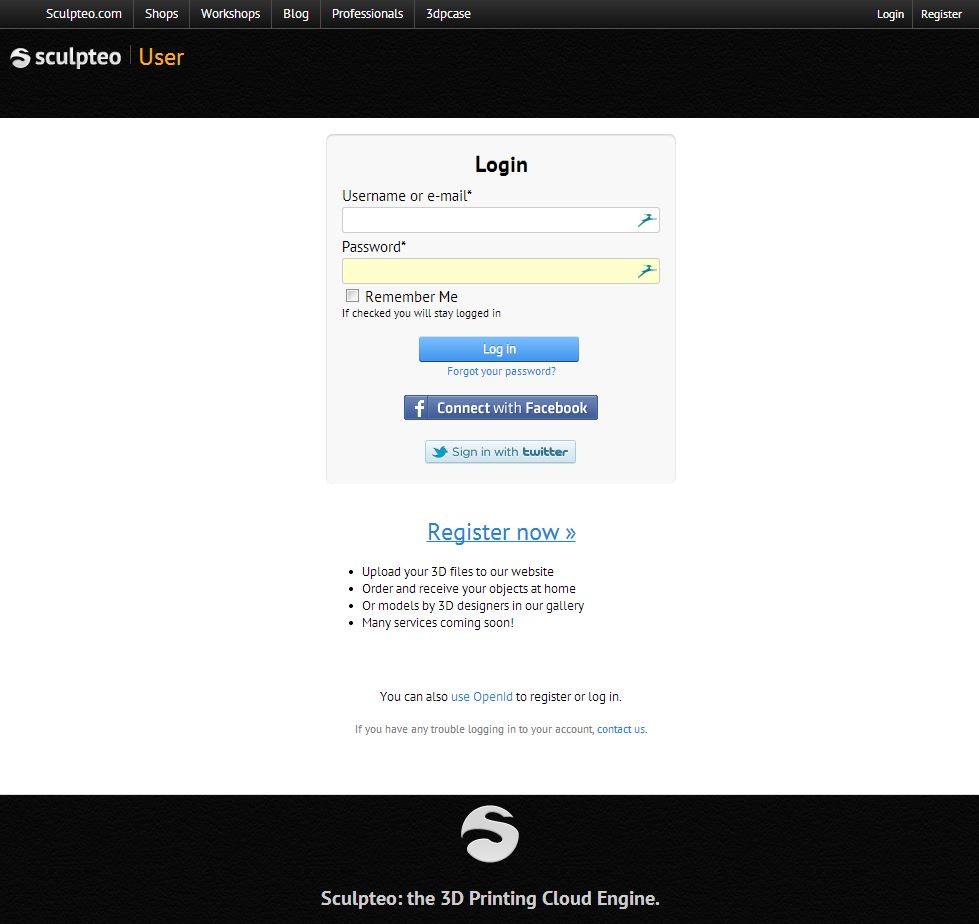Click the 'Many services coming soon!' text

[438, 622]
